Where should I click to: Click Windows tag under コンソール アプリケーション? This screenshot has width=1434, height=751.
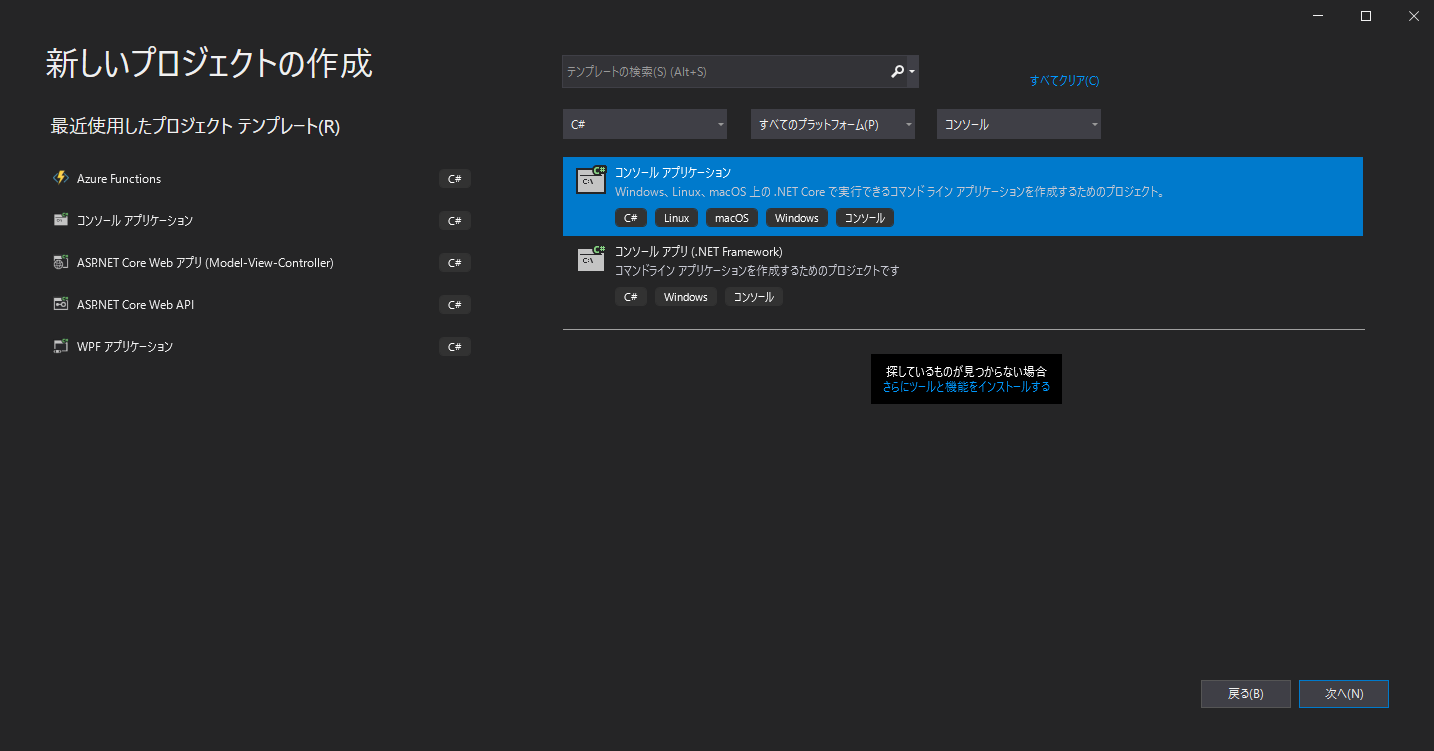[796, 218]
